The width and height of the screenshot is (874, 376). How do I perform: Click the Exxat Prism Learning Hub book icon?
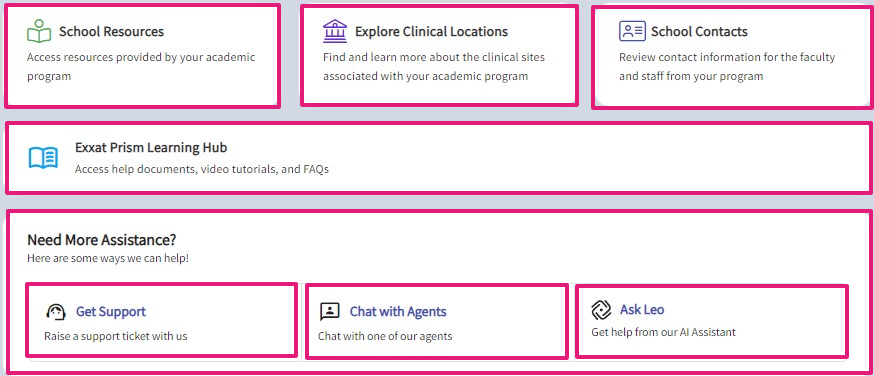tap(43, 158)
